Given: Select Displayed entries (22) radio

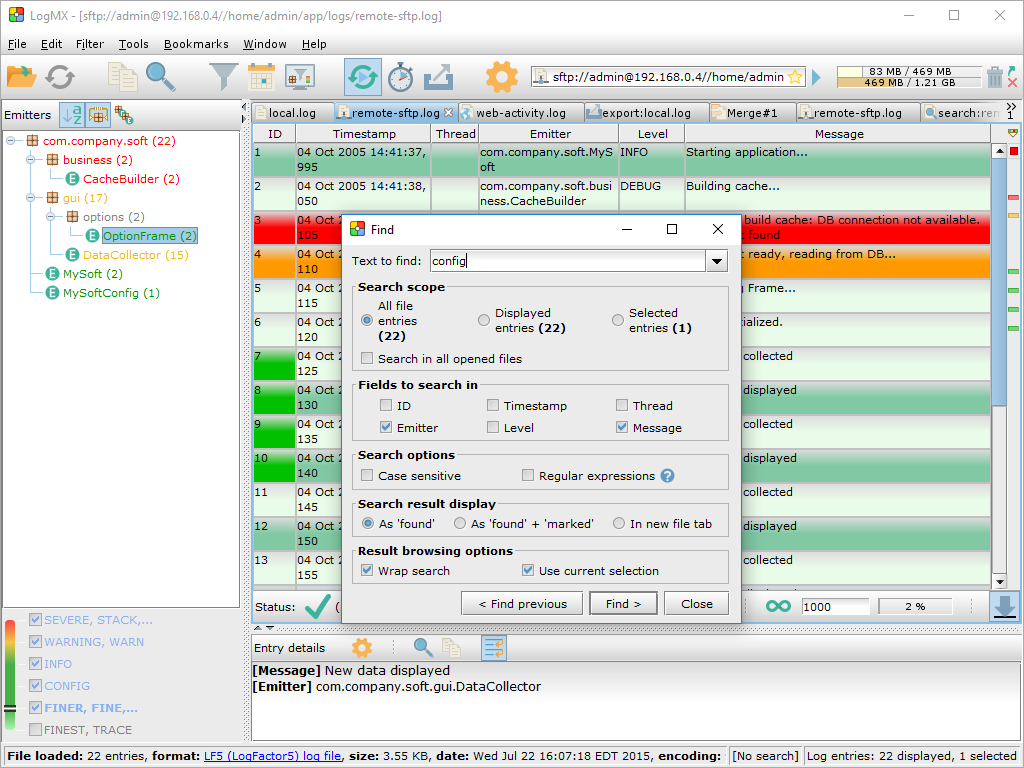Looking at the screenshot, I should (484, 320).
